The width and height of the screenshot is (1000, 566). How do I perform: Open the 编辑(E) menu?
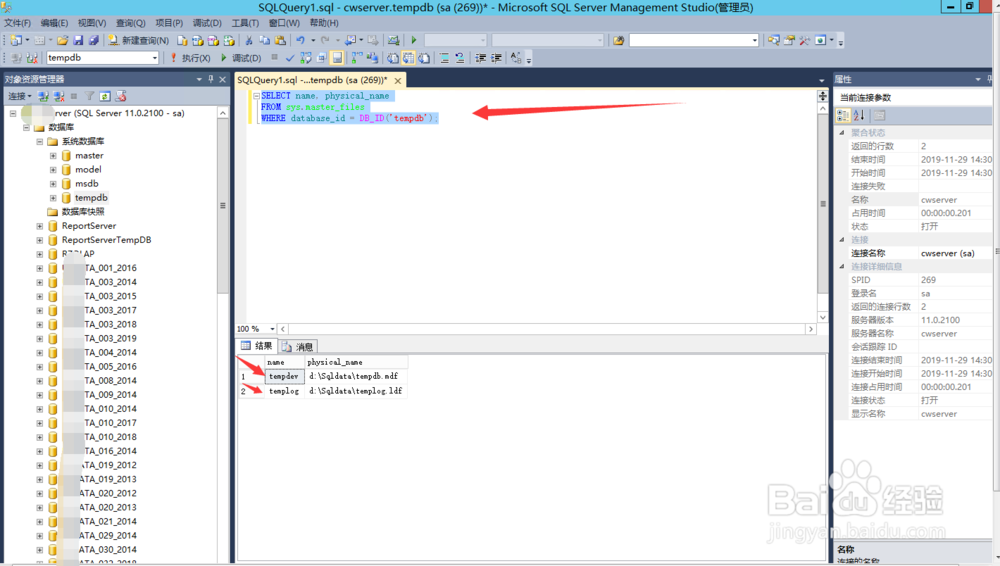point(54,23)
